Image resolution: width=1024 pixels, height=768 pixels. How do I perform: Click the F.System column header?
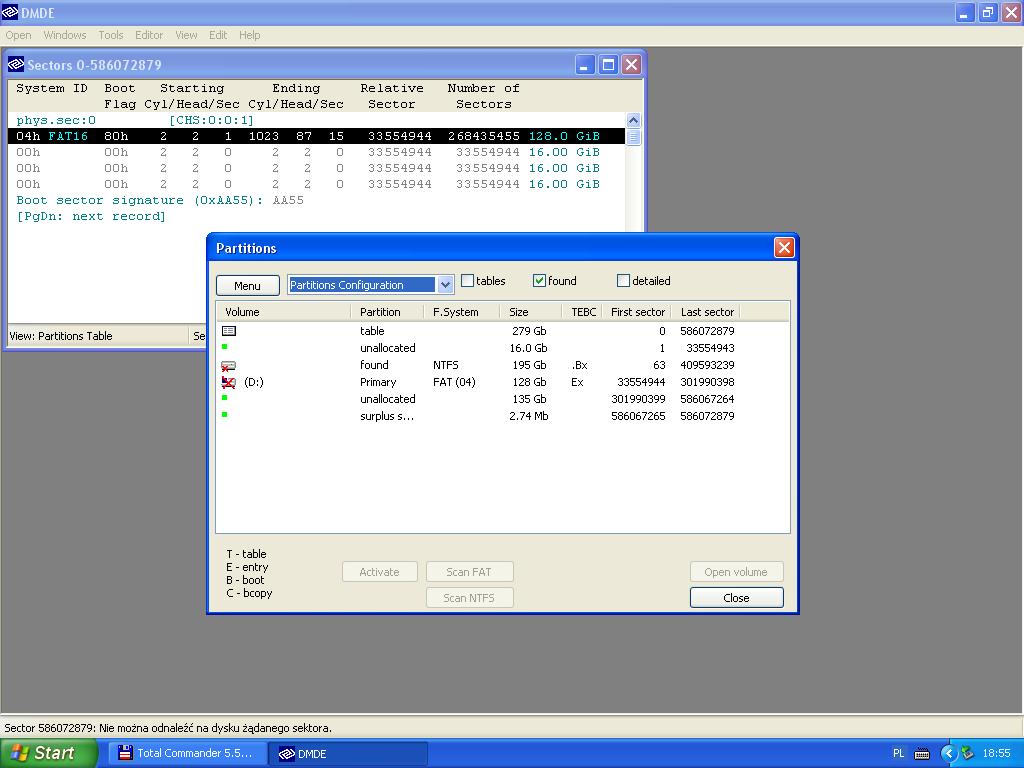461,312
